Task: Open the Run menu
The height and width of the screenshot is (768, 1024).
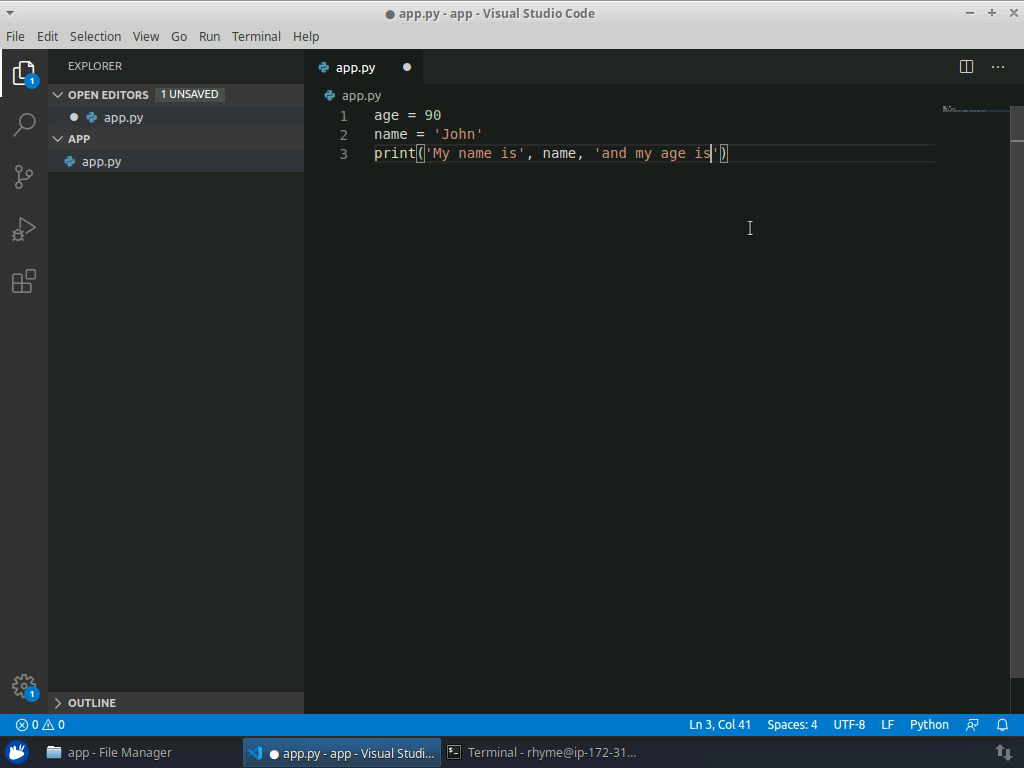Action: coord(209,37)
